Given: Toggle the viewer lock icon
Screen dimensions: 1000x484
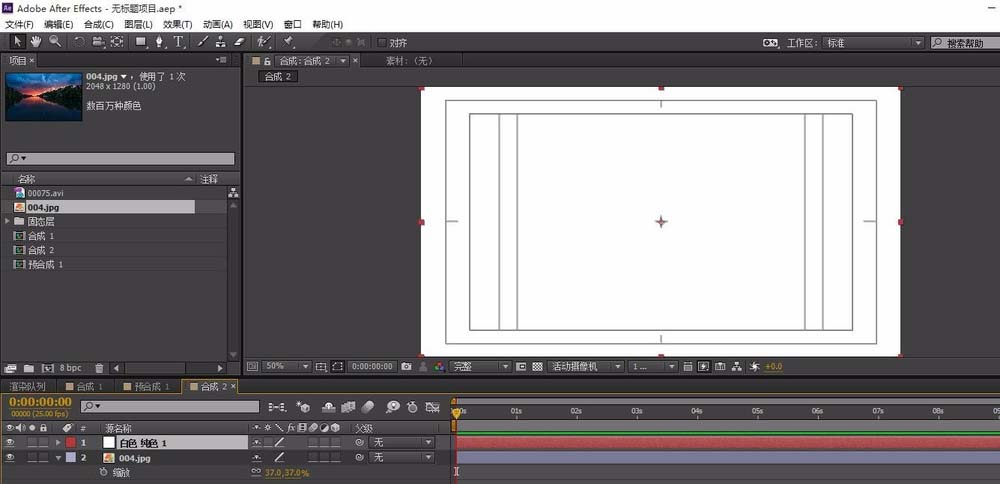Looking at the screenshot, I should point(267,61).
